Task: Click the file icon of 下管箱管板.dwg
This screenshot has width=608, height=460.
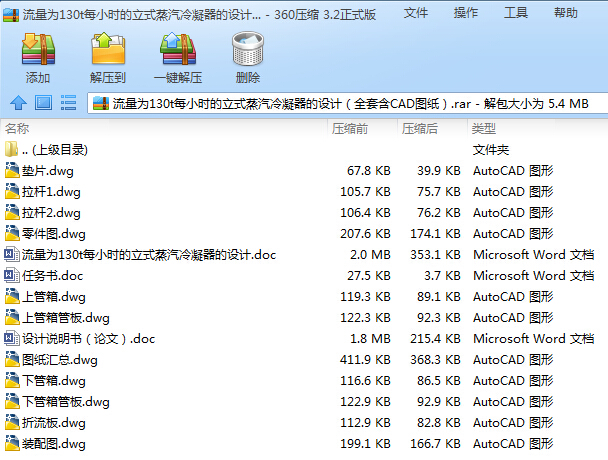Action: [12, 401]
